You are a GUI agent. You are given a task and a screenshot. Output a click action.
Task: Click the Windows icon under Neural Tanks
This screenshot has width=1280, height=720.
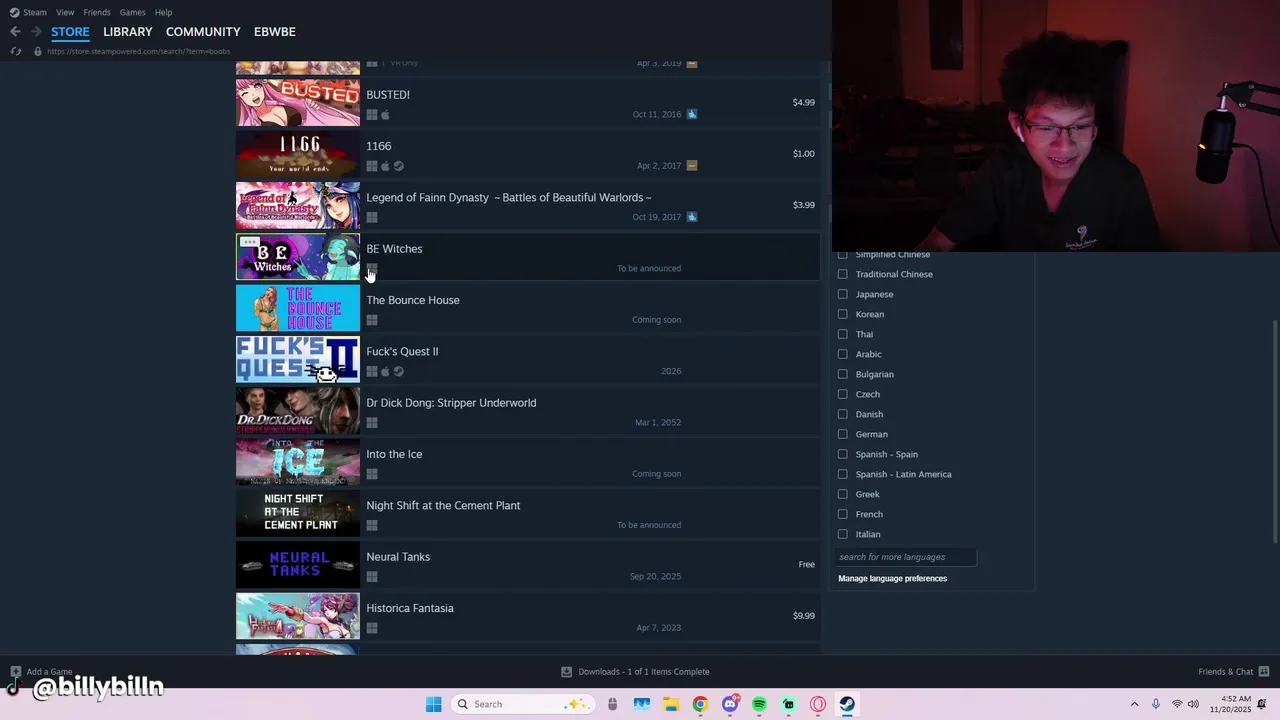click(x=372, y=577)
